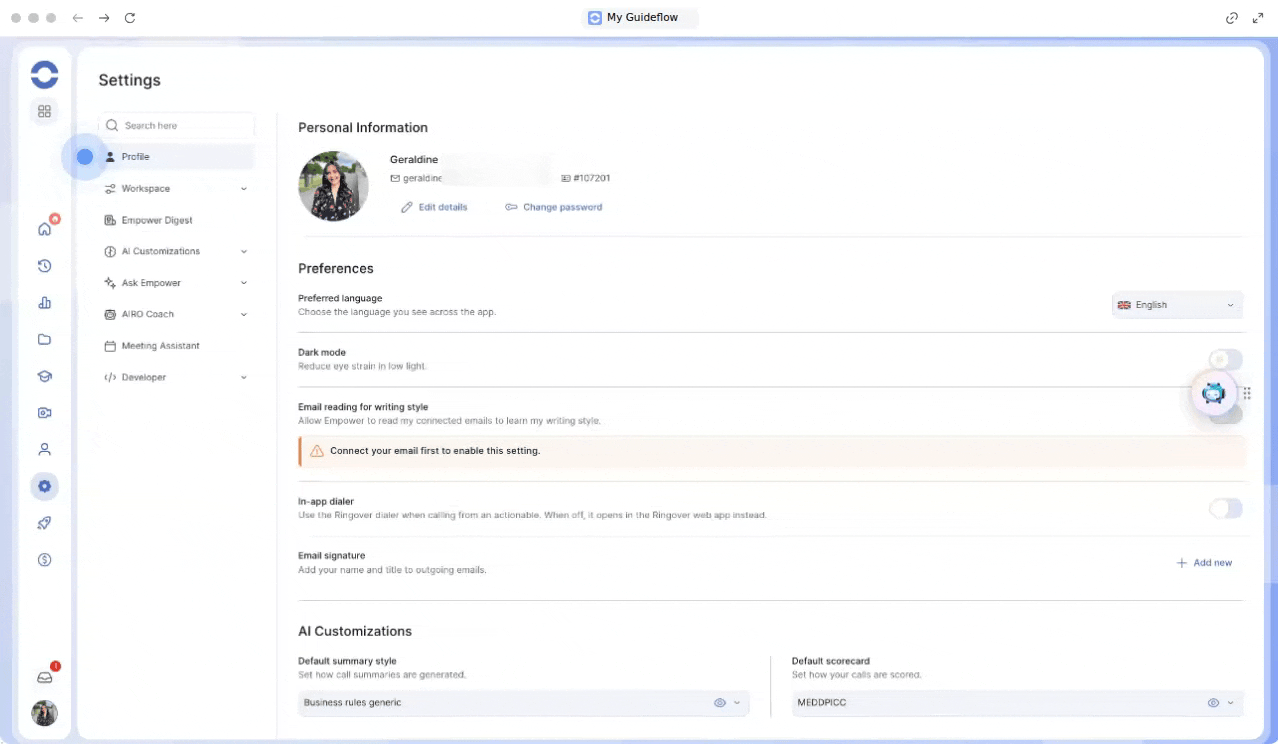Open the dollar sign billing icon
The image size is (1278, 744).
(44, 560)
